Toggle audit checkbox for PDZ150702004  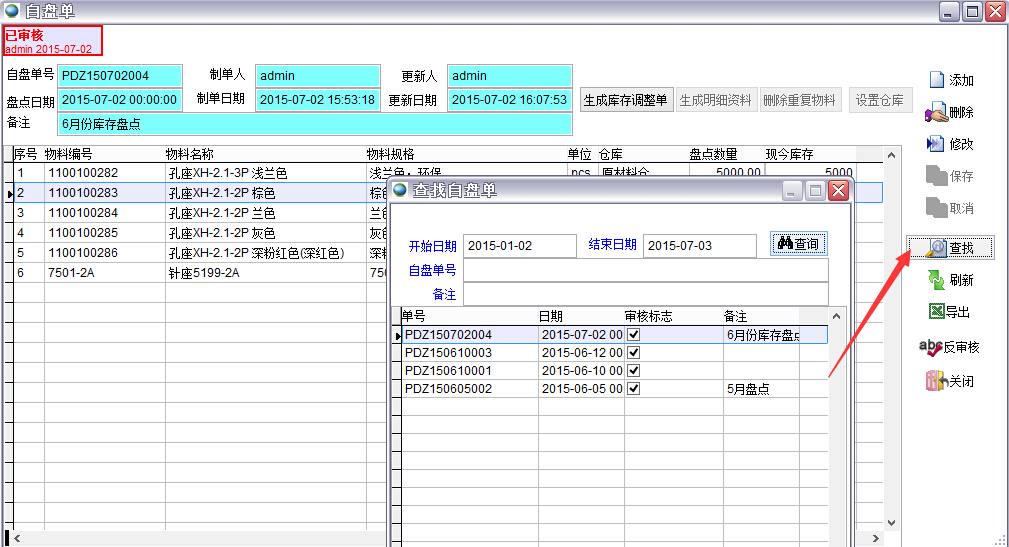click(633, 335)
